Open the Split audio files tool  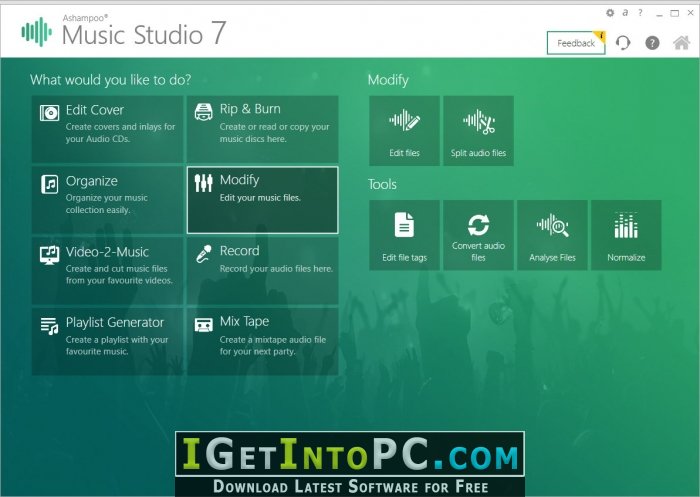[478, 130]
